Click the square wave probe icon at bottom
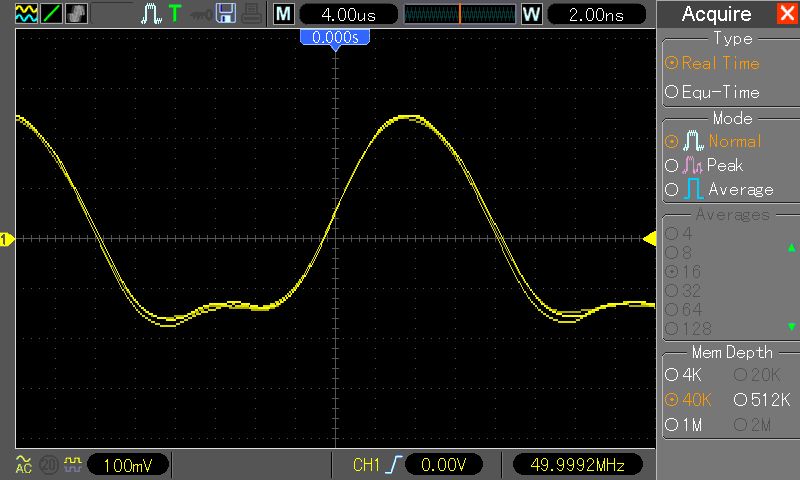Viewport: 800px width, 480px height. point(73,464)
